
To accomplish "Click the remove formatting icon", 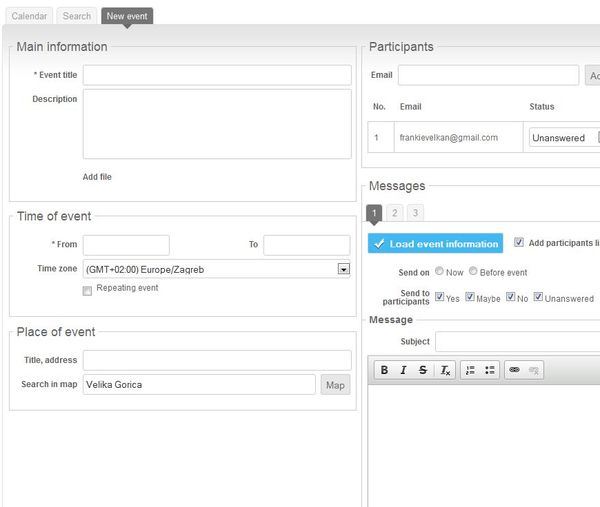I will click(x=445, y=370).
